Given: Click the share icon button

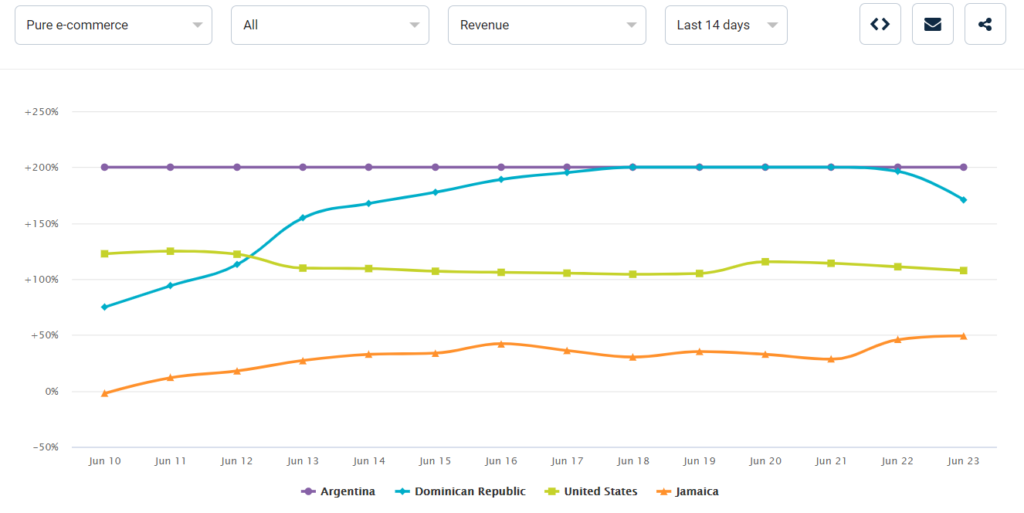Looking at the screenshot, I should tap(985, 24).
